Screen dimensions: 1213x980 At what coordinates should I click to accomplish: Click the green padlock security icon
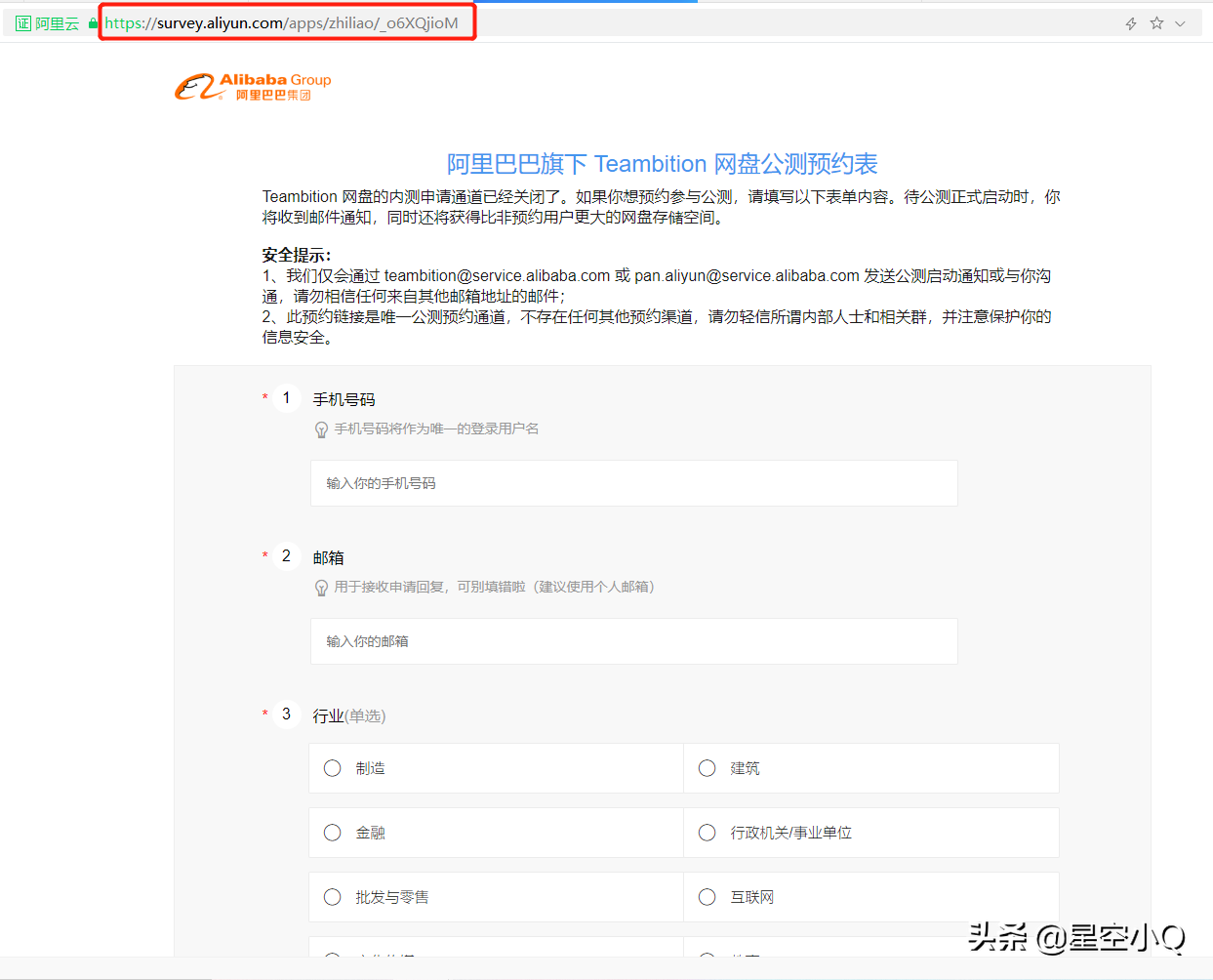coord(94,23)
